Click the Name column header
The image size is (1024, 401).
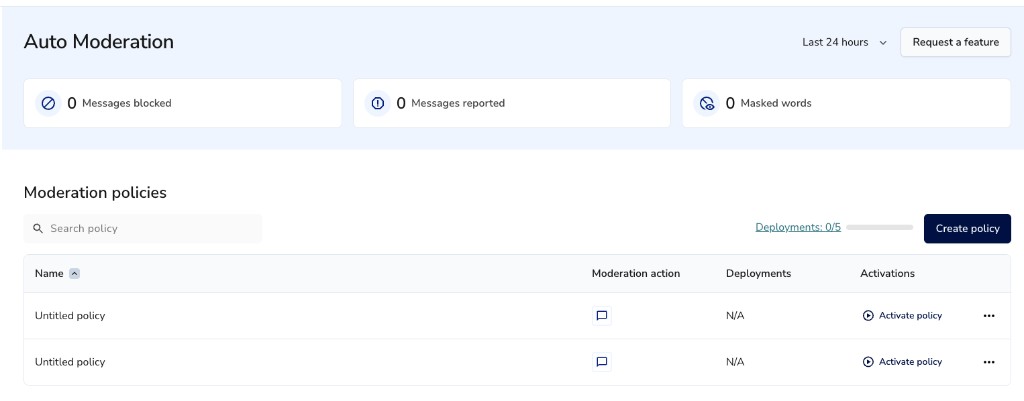pyautogui.click(x=49, y=274)
